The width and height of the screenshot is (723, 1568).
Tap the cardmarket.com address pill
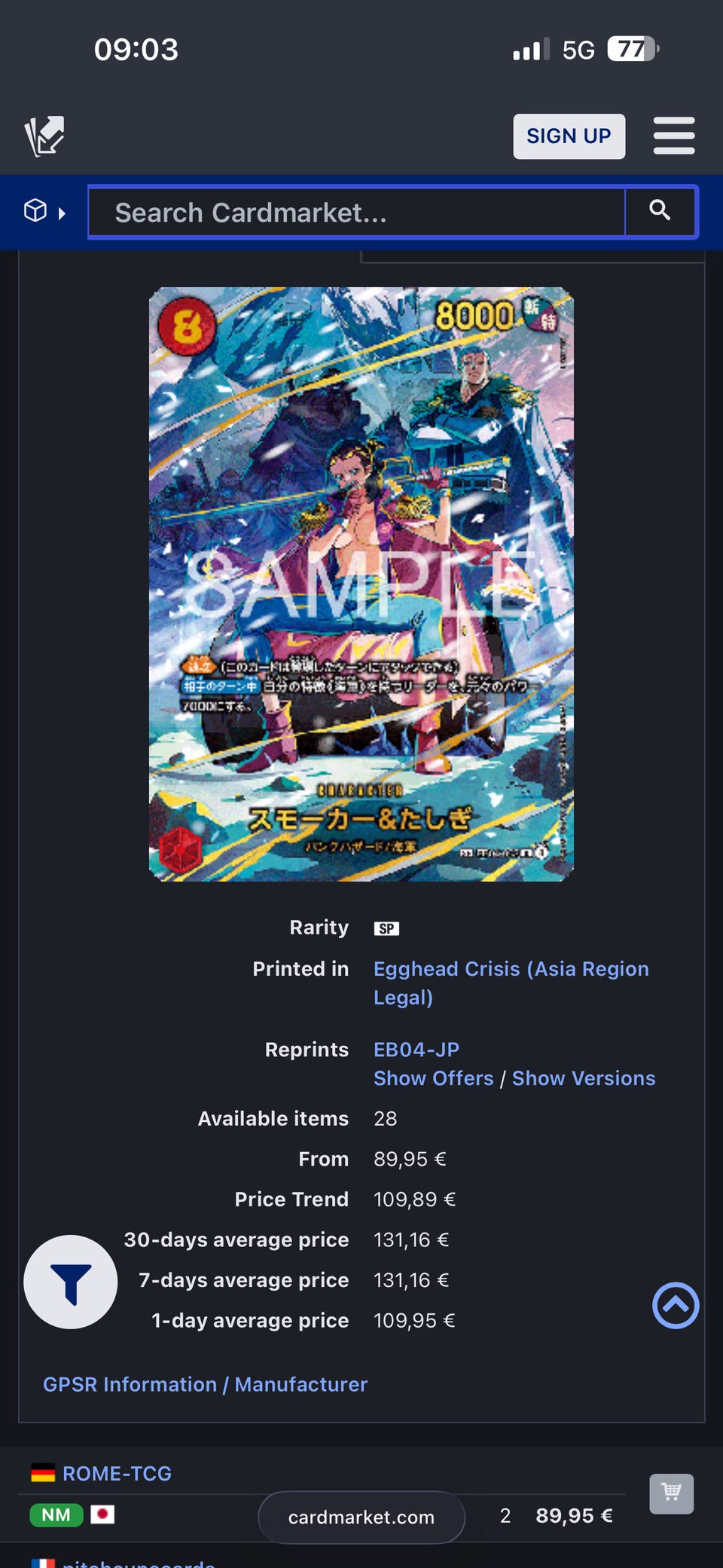[x=361, y=1517]
